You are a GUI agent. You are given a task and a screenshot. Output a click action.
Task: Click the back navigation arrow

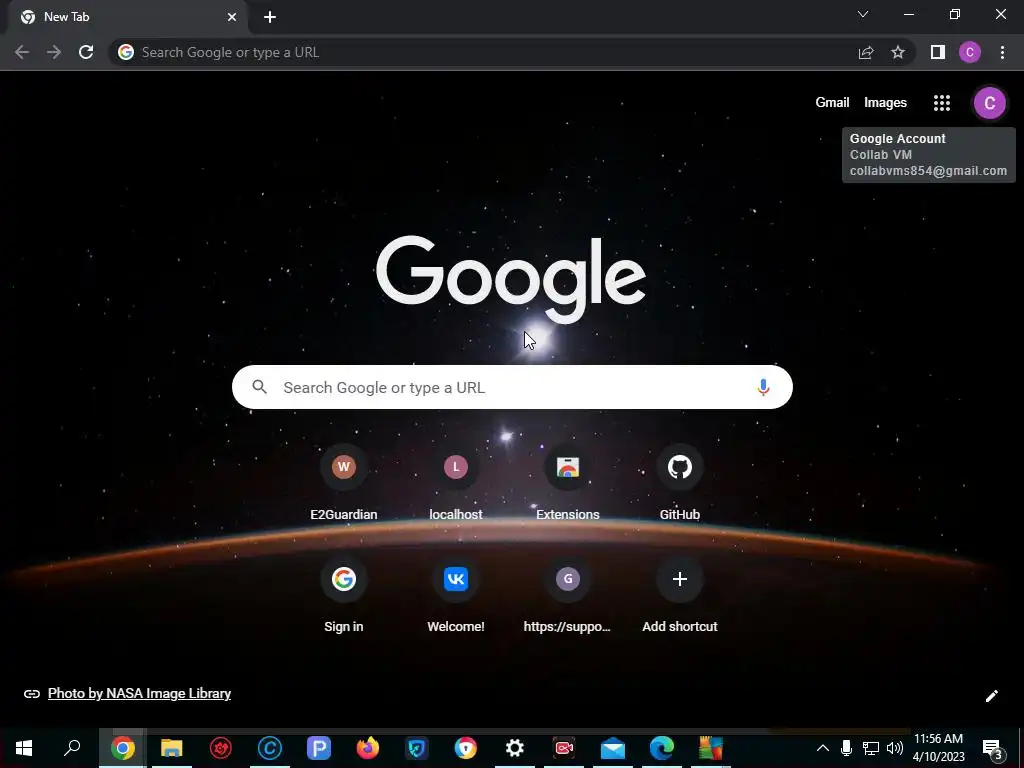[x=22, y=52]
